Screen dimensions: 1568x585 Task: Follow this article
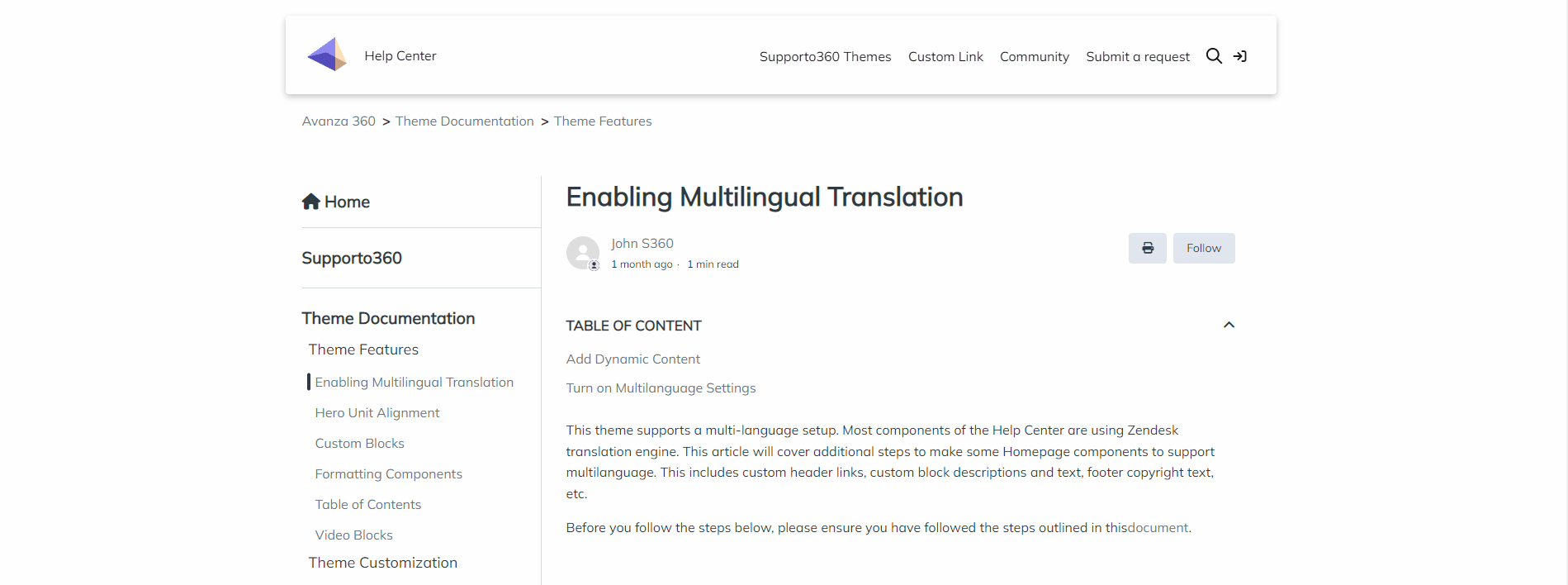pyautogui.click(x=1203, y=248)
